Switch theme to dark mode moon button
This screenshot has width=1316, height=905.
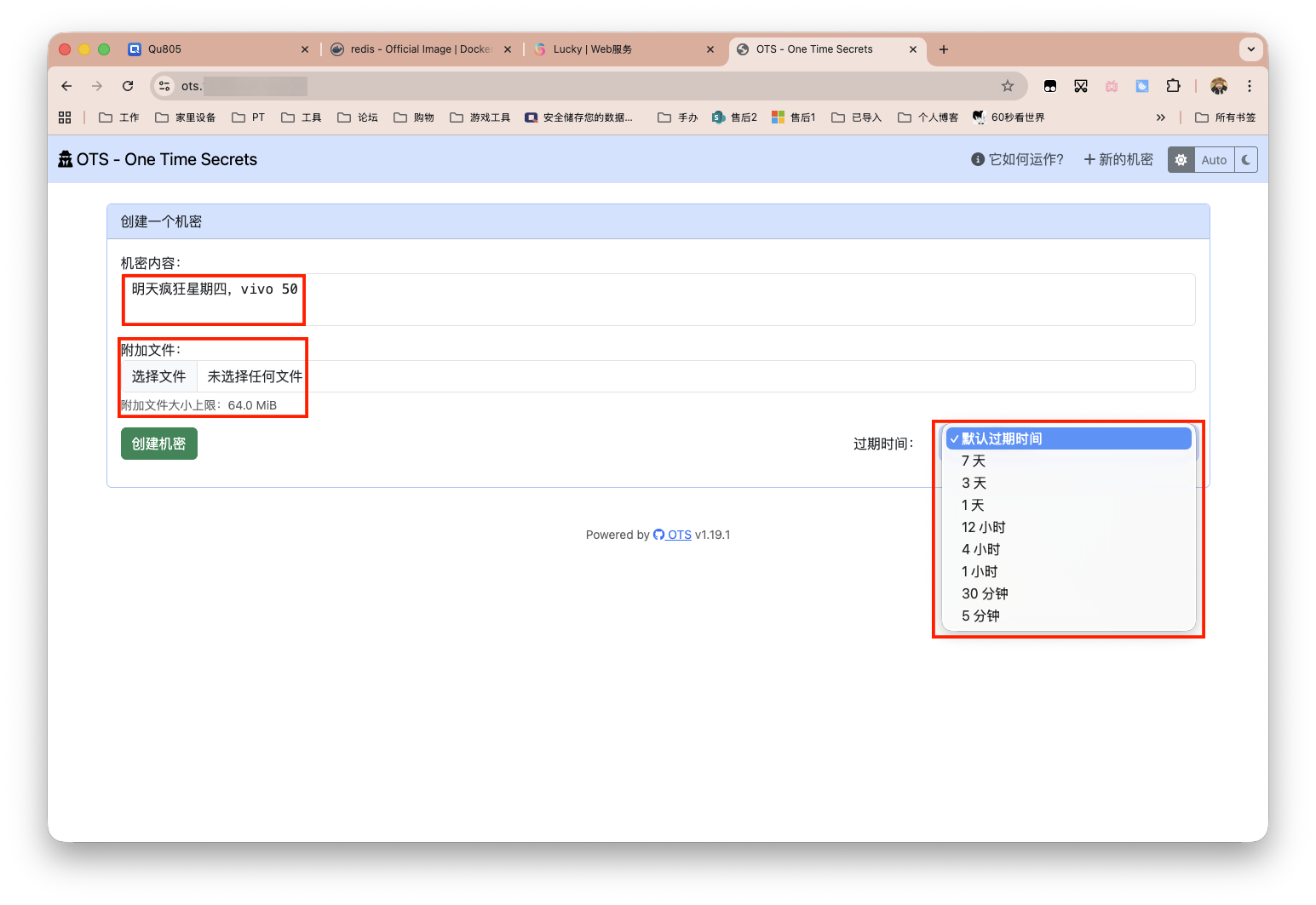click(1246, 160)
